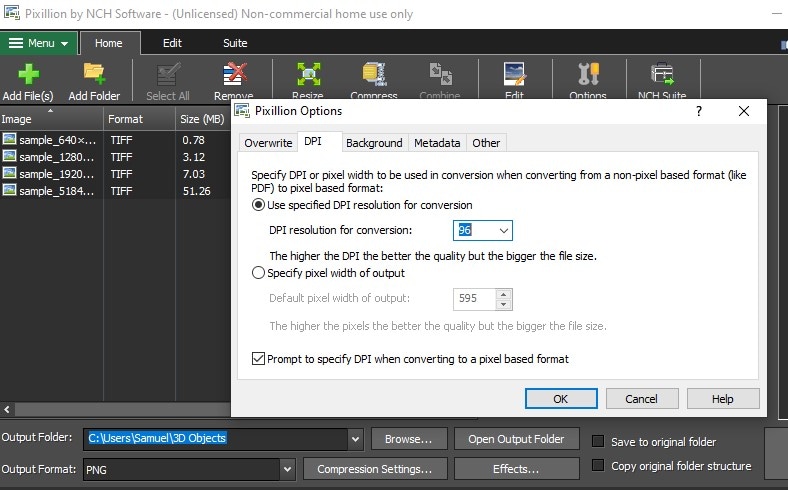Image resolution: width=788 pixels, height=490 pixels.
Task: Switch to the Metadata tab
Action: 437,143
